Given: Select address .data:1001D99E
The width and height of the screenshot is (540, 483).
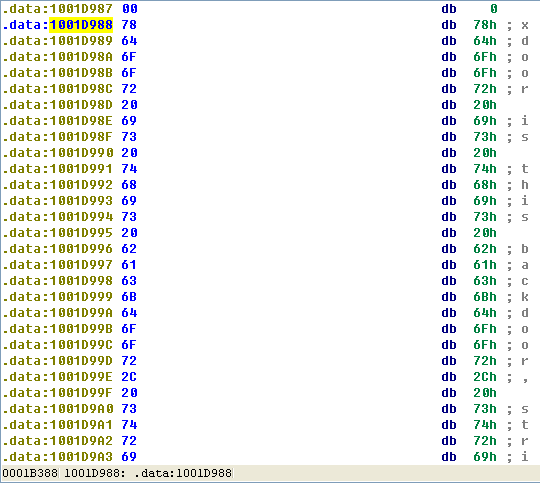Looking at the screenshot, I should coord(58,377).
